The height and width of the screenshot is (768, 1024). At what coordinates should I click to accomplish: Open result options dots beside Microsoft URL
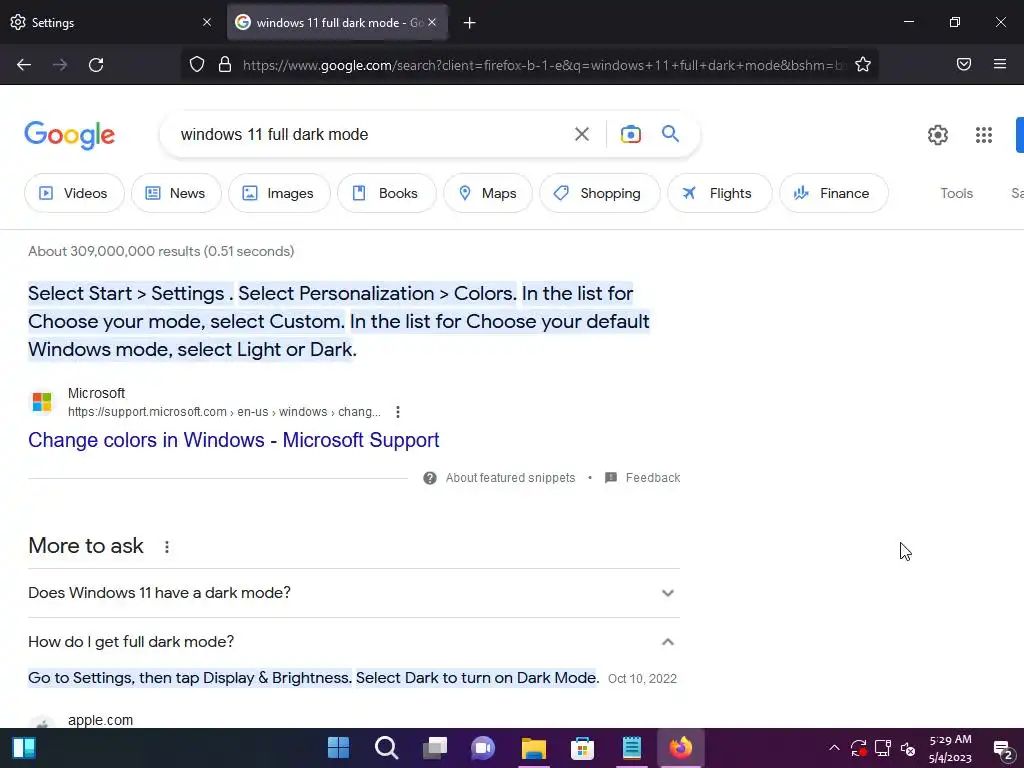398,412
